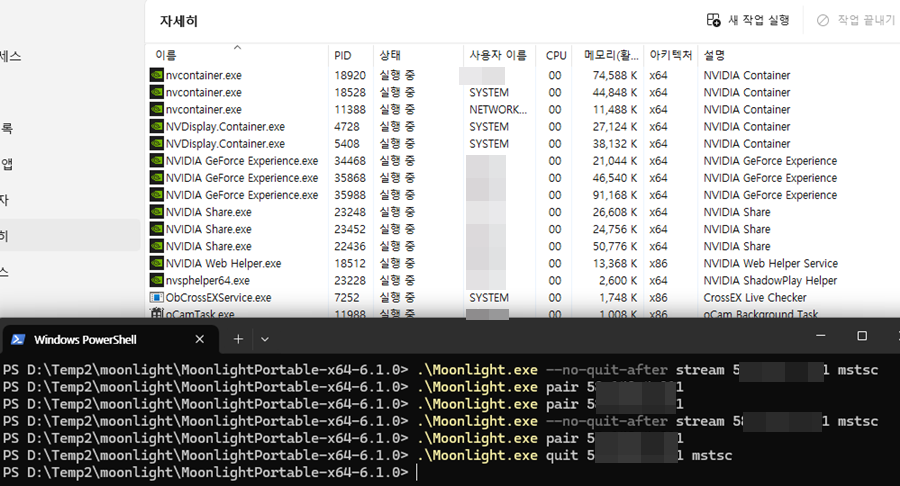Click the 작업 끝내기 button

(x=856, y=20)
